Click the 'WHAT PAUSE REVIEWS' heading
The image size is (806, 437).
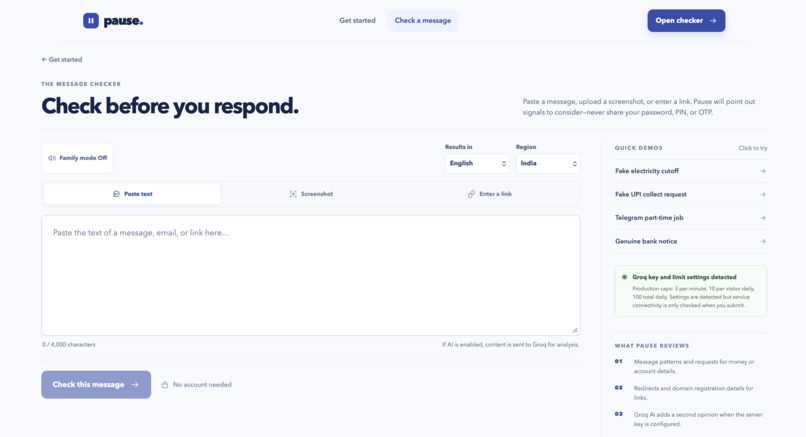click(652, 345)
